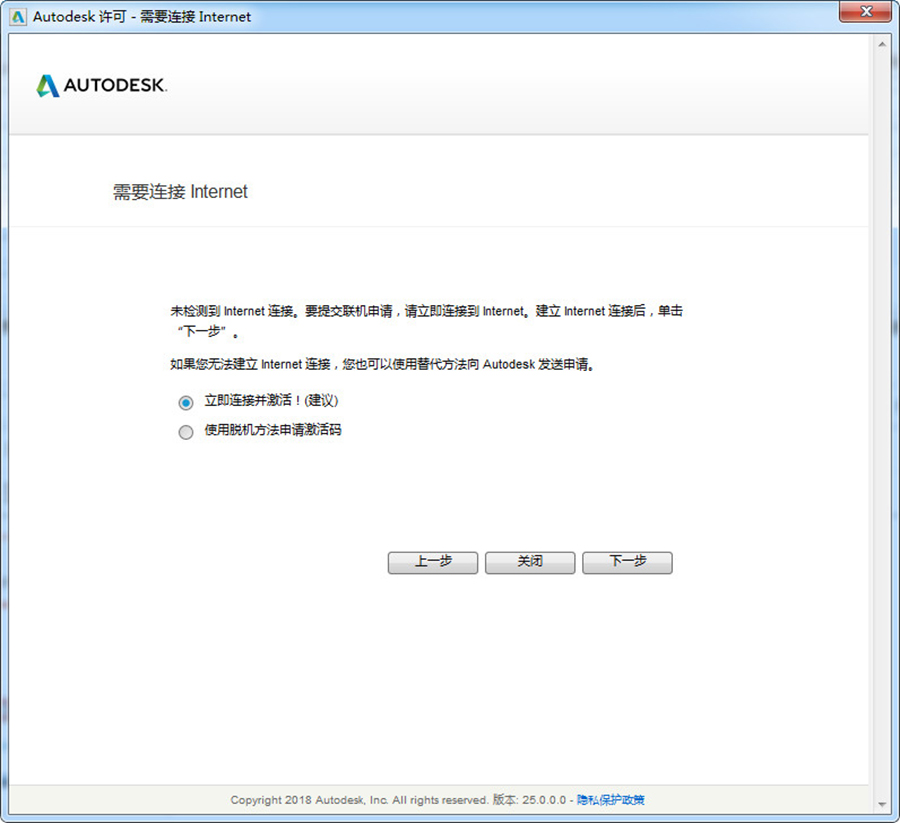This screenshot has width=900, height=823.
Task: Click the Autodesk logo in the header
Action: click(102, 86)
